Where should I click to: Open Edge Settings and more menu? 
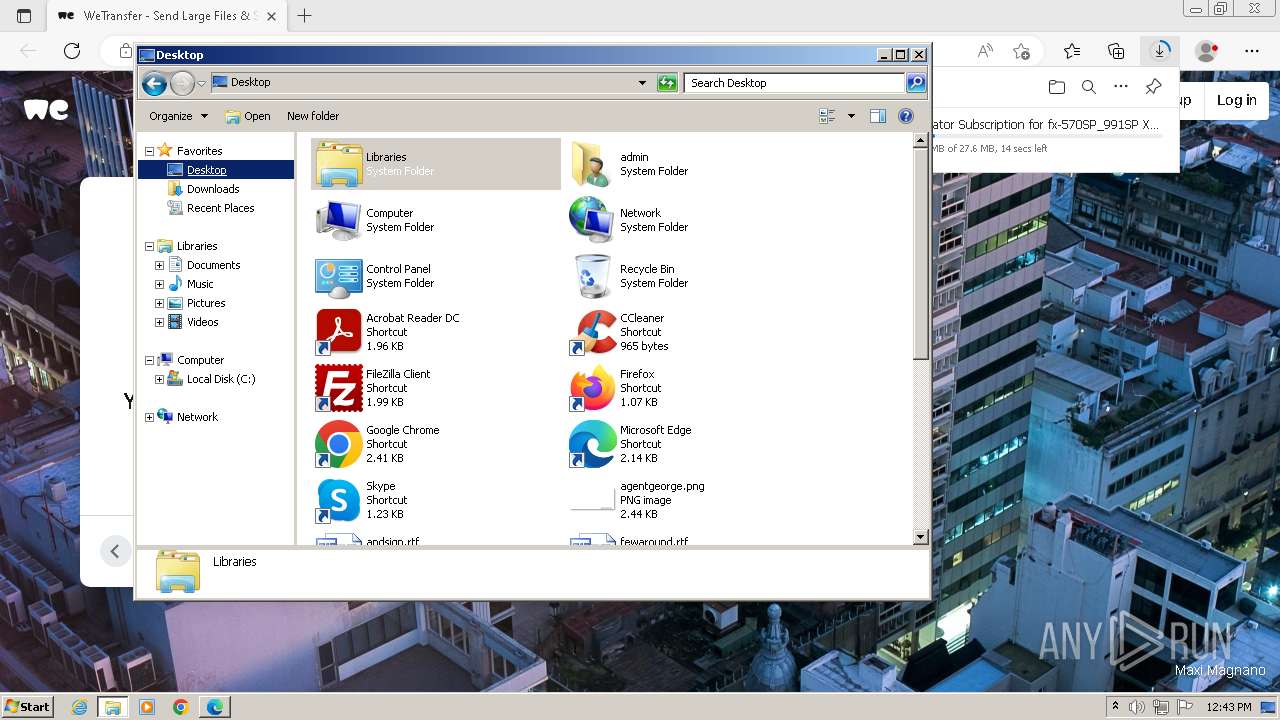coord(1252,51)
